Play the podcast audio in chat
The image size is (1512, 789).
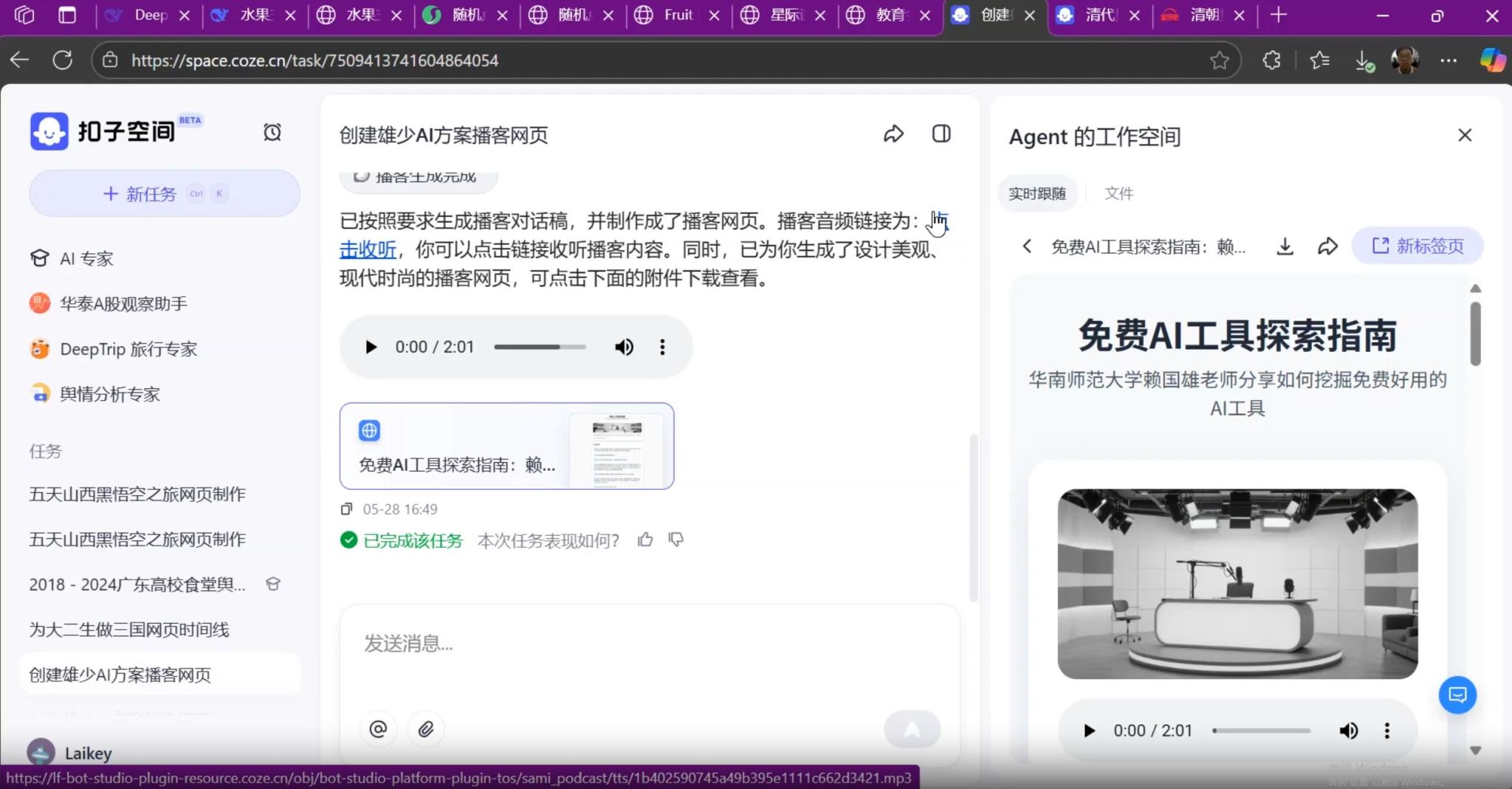(x=371, y=347)
